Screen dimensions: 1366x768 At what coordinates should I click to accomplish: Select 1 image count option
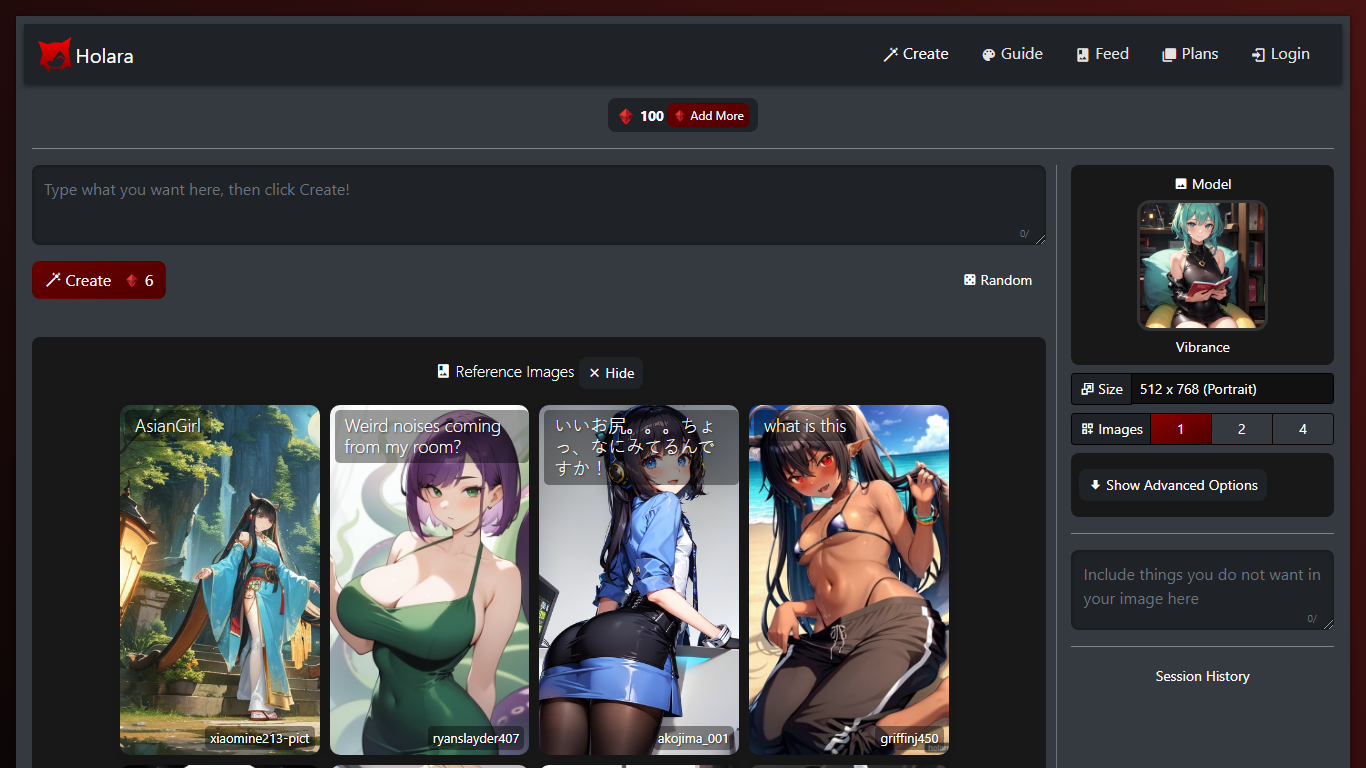point(1180,429)
